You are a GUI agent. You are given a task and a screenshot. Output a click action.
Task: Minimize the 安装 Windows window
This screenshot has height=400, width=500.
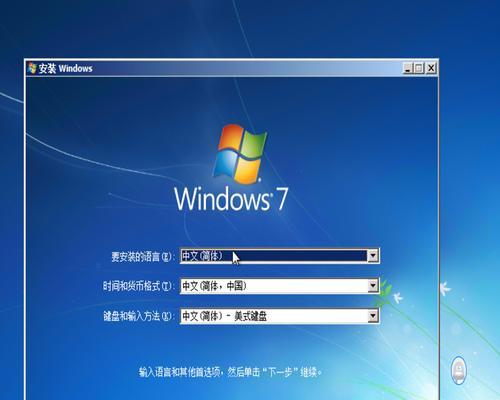click(408, 68)
